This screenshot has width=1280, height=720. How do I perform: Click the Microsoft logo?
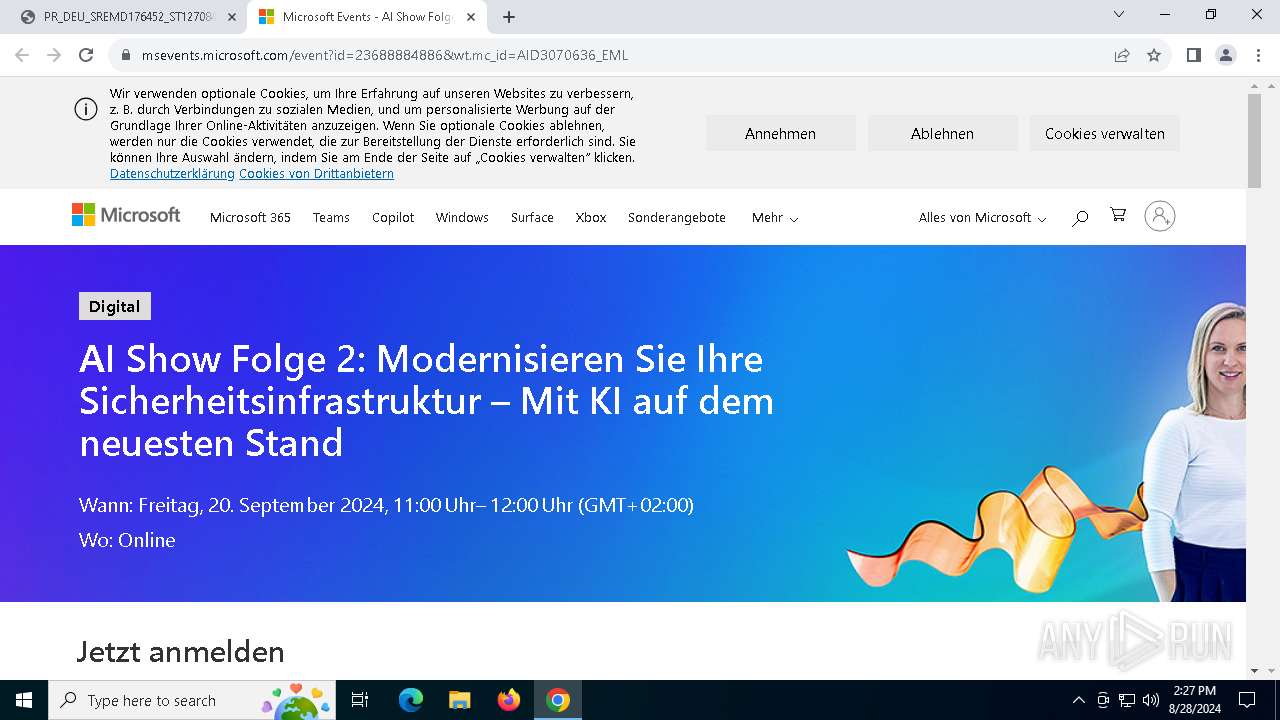(126, 215)
